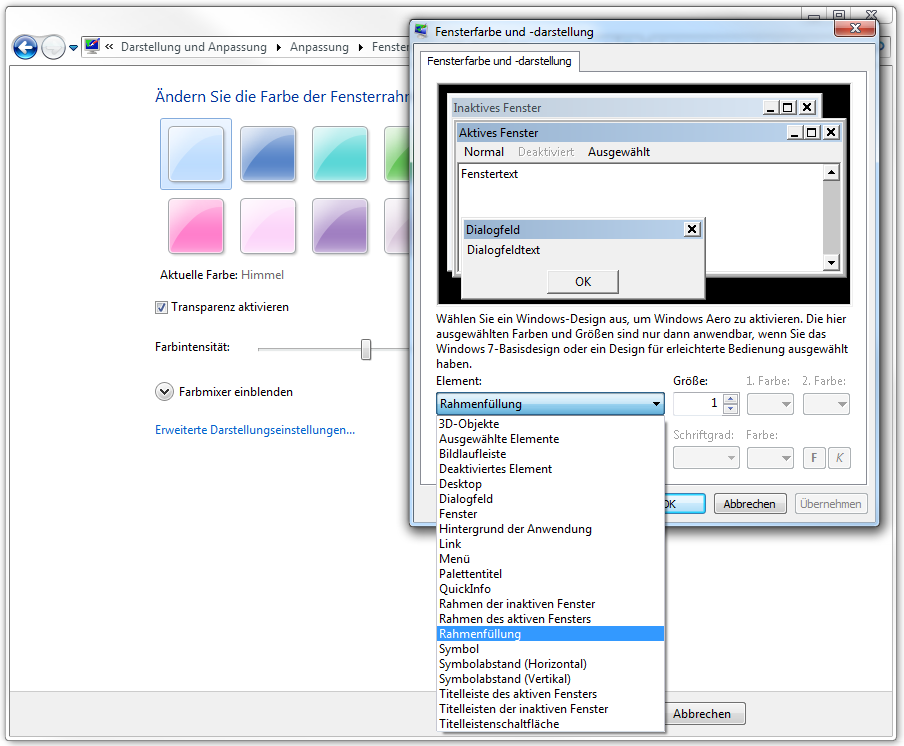Select the purple window color swatch
This screenshot has height=746, width=904.
coord(340,226)
